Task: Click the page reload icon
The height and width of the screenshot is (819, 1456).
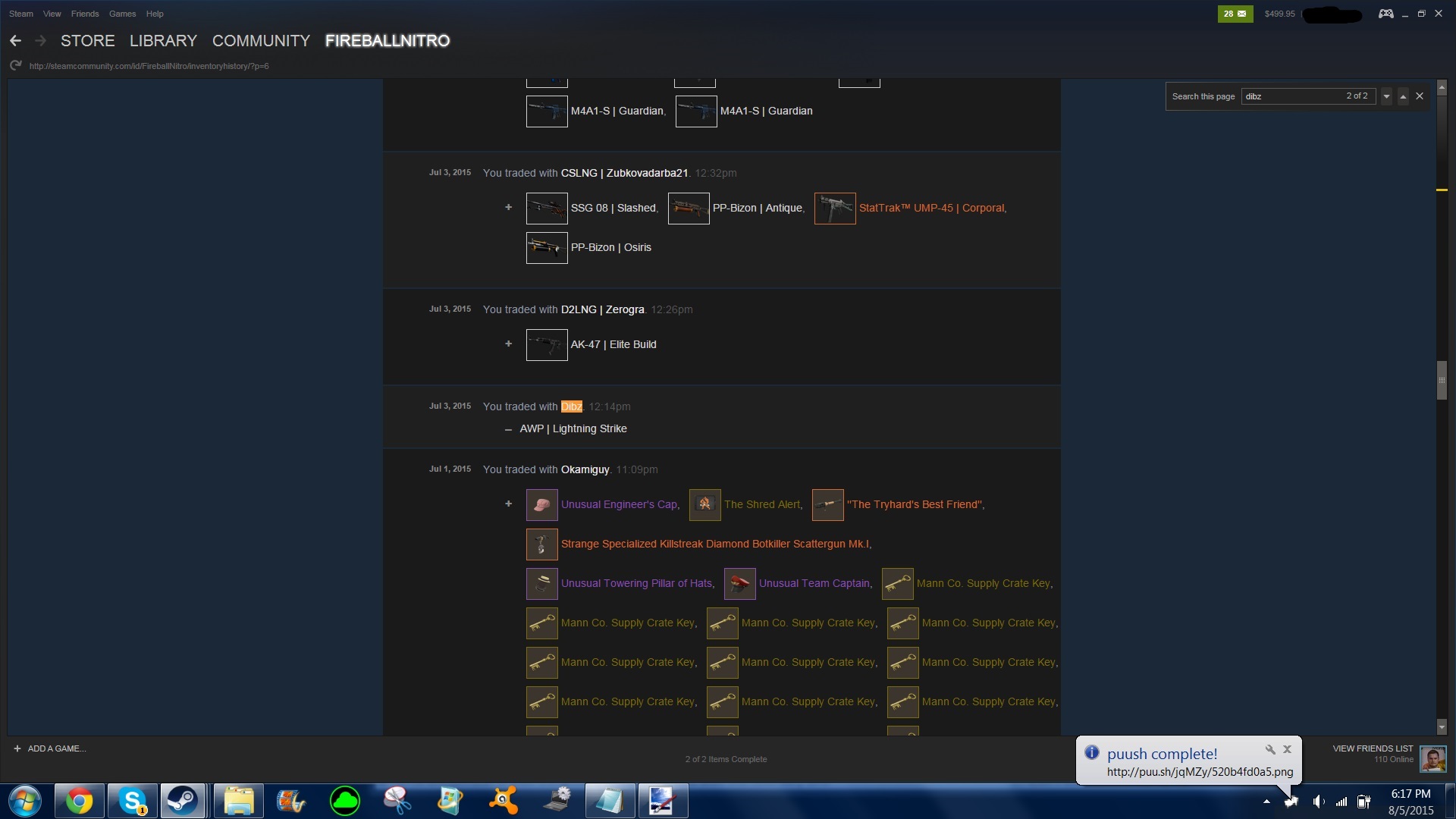Action: point(15,66)
